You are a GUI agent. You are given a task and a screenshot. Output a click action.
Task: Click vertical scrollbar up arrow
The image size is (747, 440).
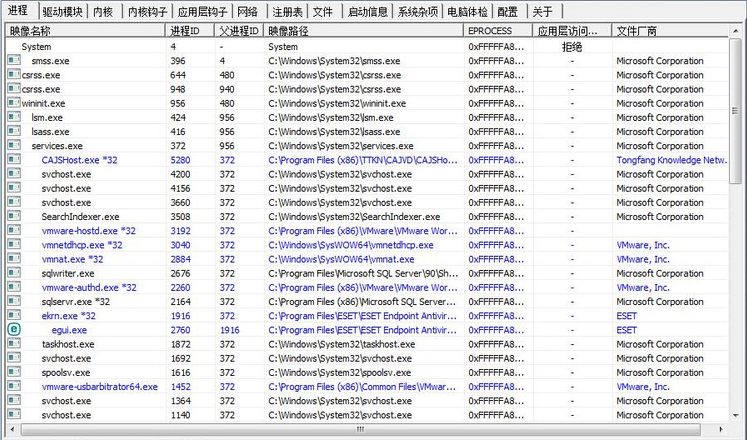point(736,31)
